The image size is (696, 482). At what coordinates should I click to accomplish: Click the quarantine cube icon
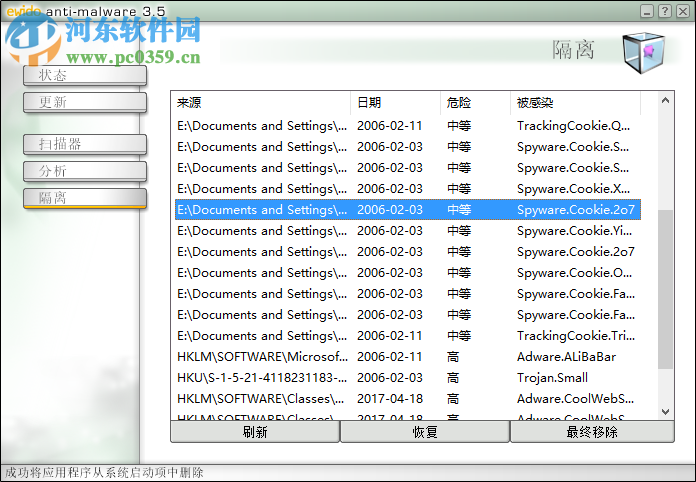644,53
